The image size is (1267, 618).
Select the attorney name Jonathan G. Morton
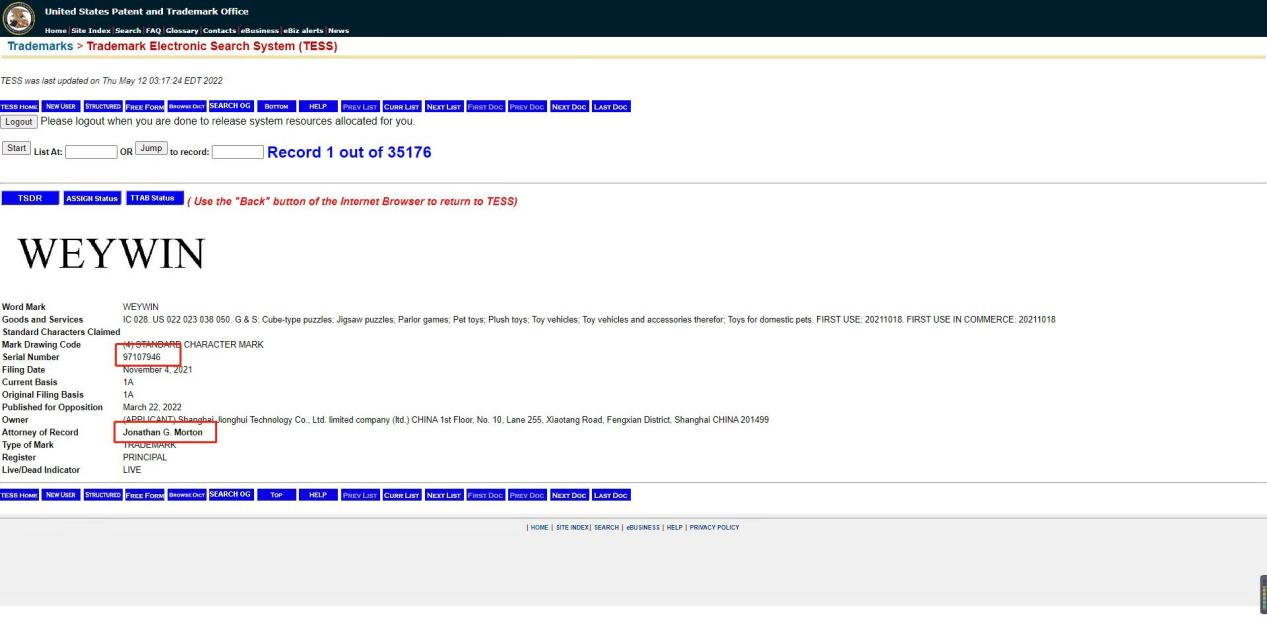[162, 432]
